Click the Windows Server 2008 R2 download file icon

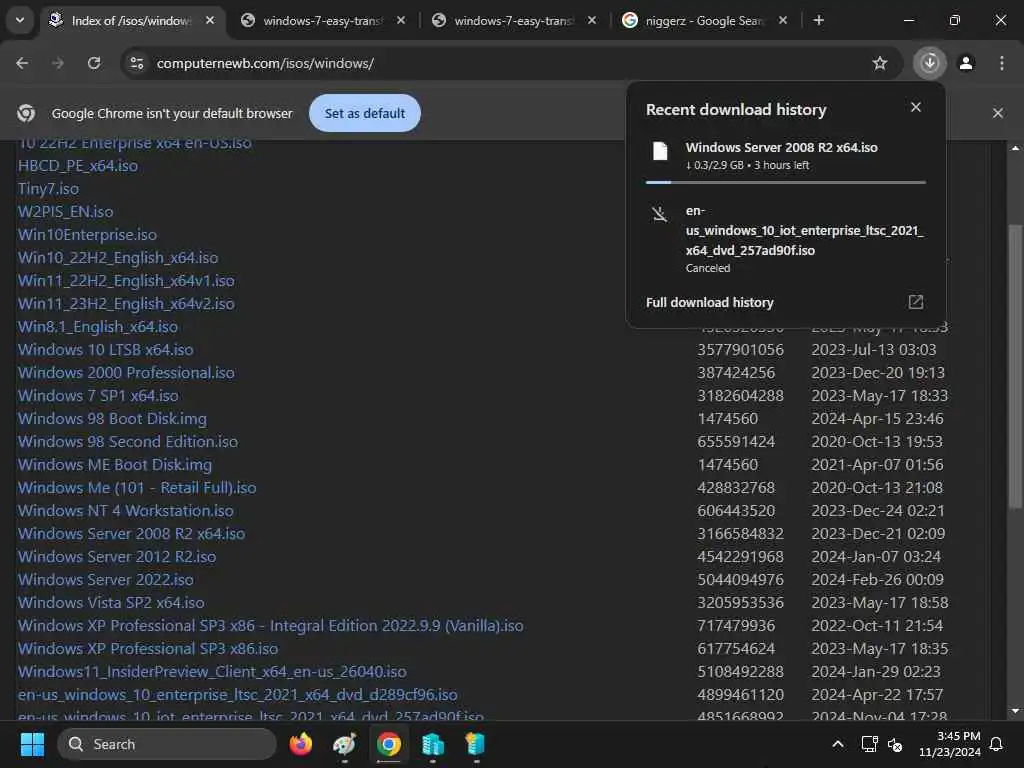point(660,152)
